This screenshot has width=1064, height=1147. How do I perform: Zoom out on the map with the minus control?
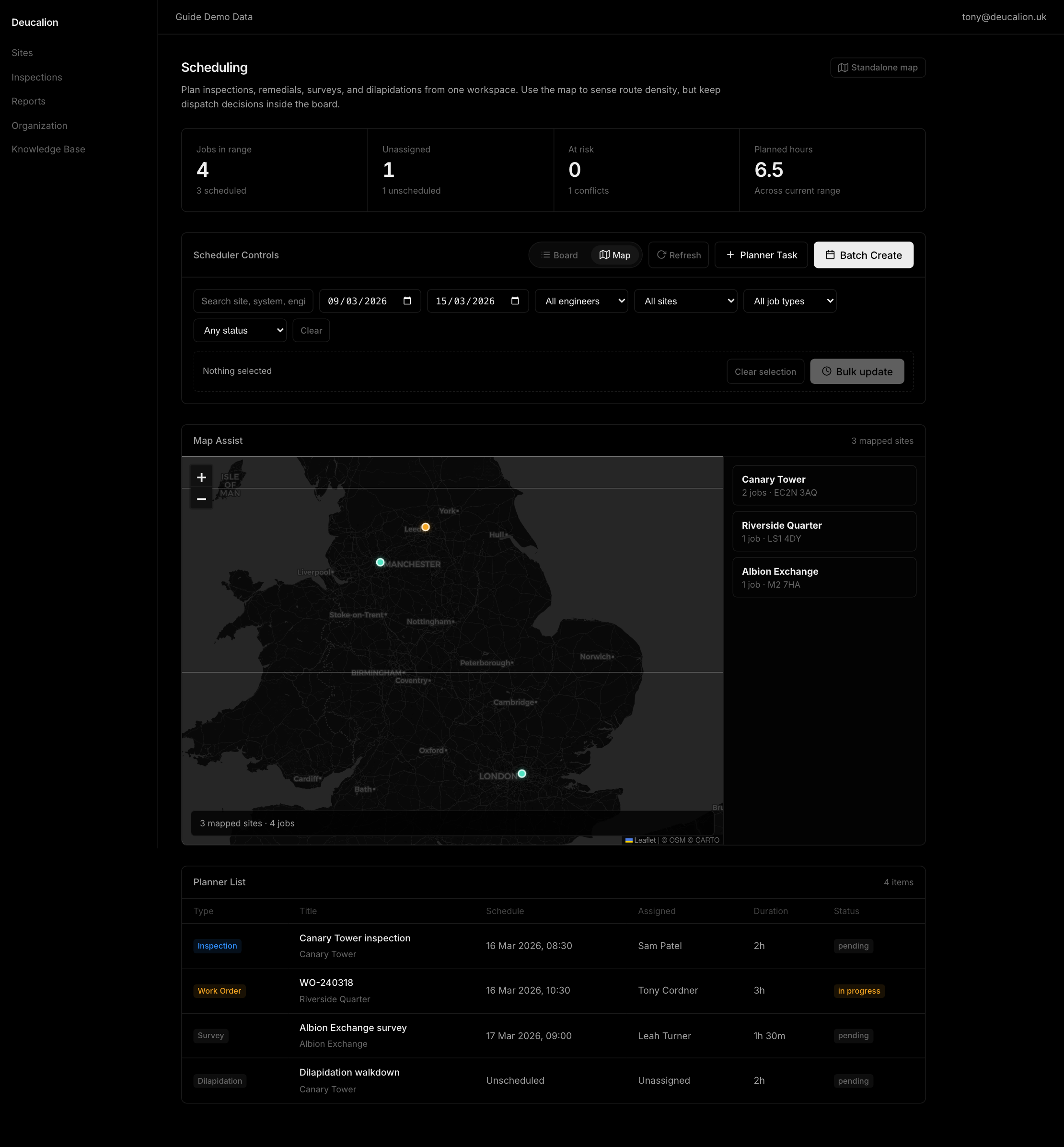(201, 498)
